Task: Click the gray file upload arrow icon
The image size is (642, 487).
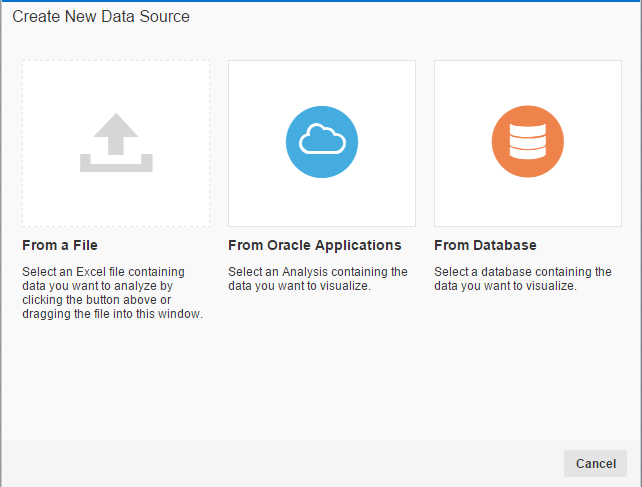Action: click(x=116, y=143)
